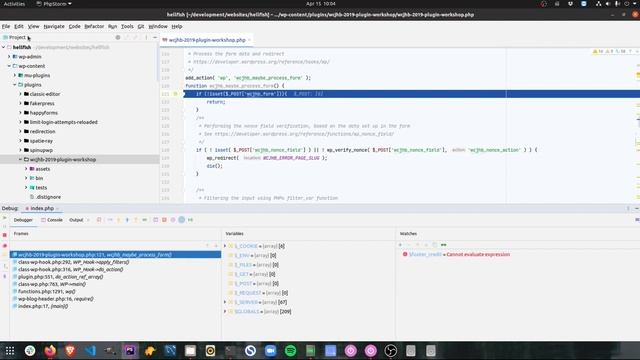
Task: Click Resume Program icon in debug sidebar
Action: coord(4,218)
